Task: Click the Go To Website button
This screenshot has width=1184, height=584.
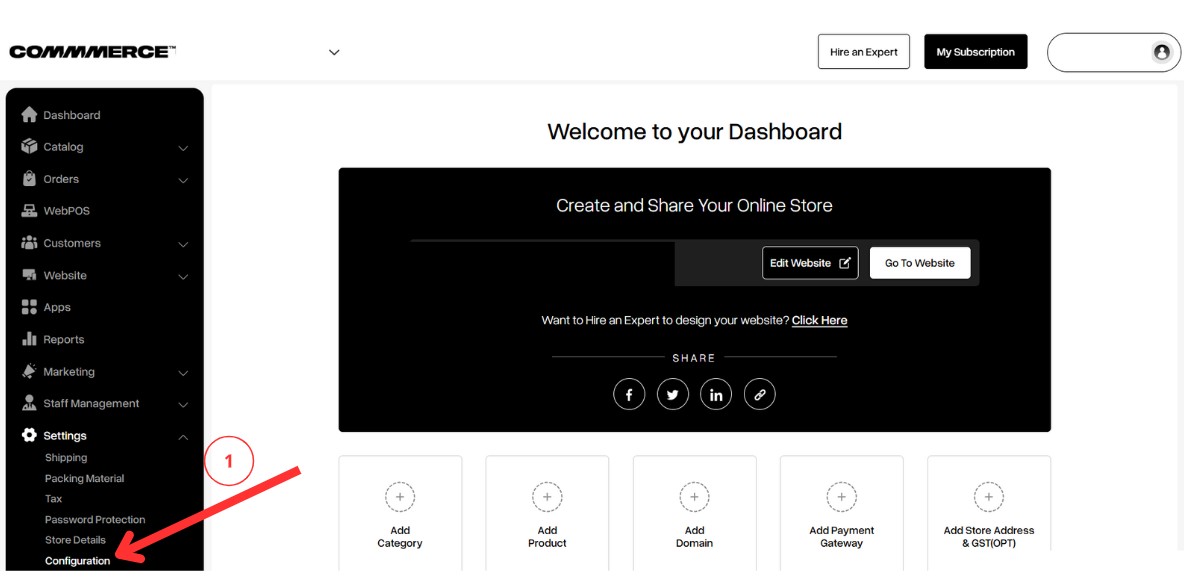Action: point(920,263)
